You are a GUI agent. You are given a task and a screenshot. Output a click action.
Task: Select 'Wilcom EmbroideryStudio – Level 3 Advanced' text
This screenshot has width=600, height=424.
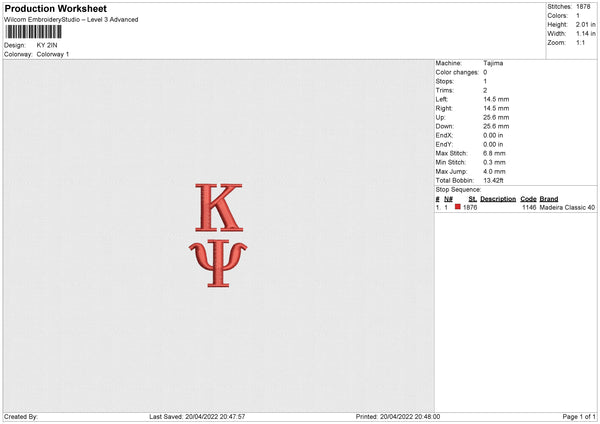click(x=71, y=20)
